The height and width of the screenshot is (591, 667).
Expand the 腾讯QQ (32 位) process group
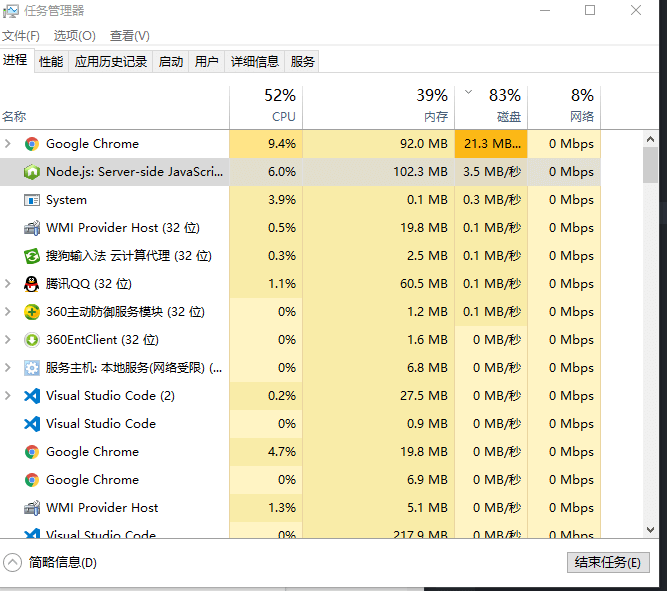point(8,284)
